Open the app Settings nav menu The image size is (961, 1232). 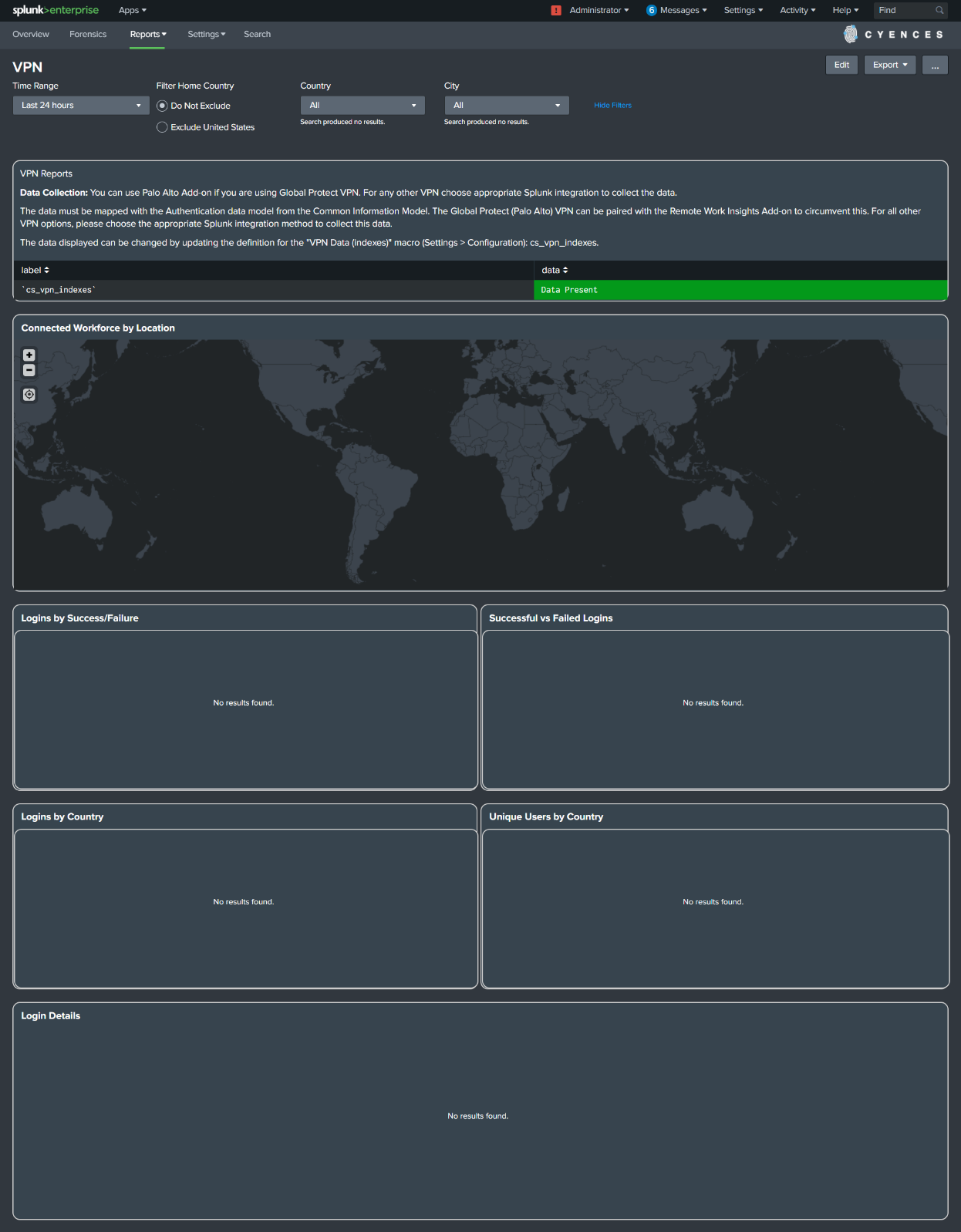(207, 34)
